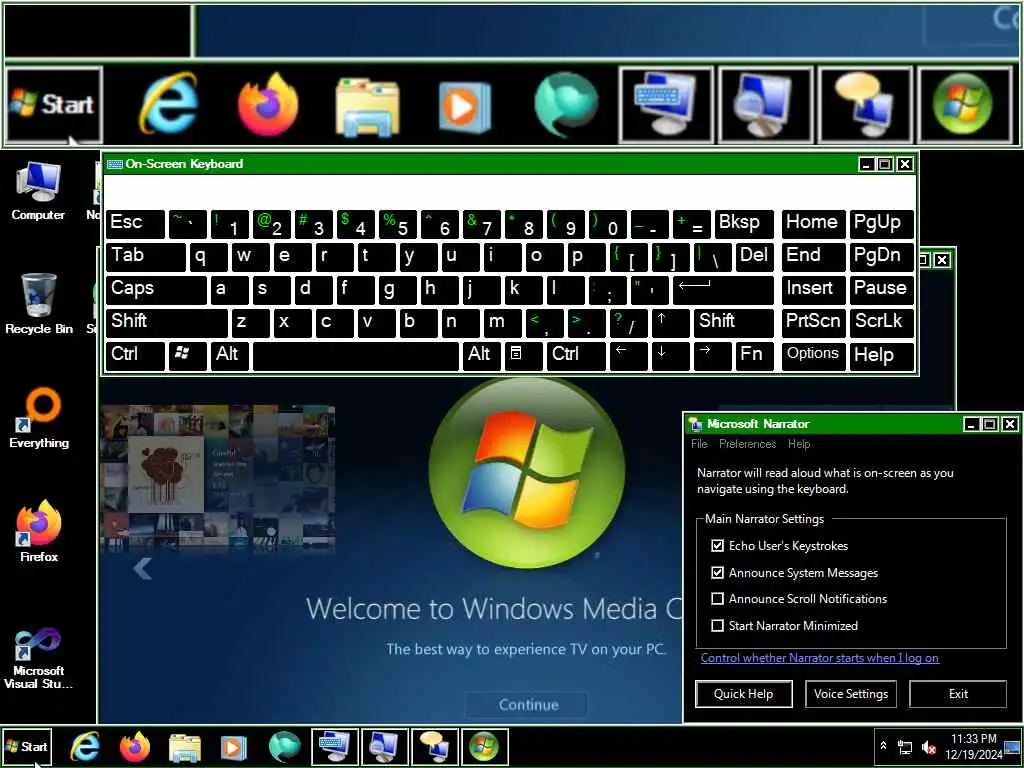
Task: Click the muted volume tray icon
Action: [929, 747]
